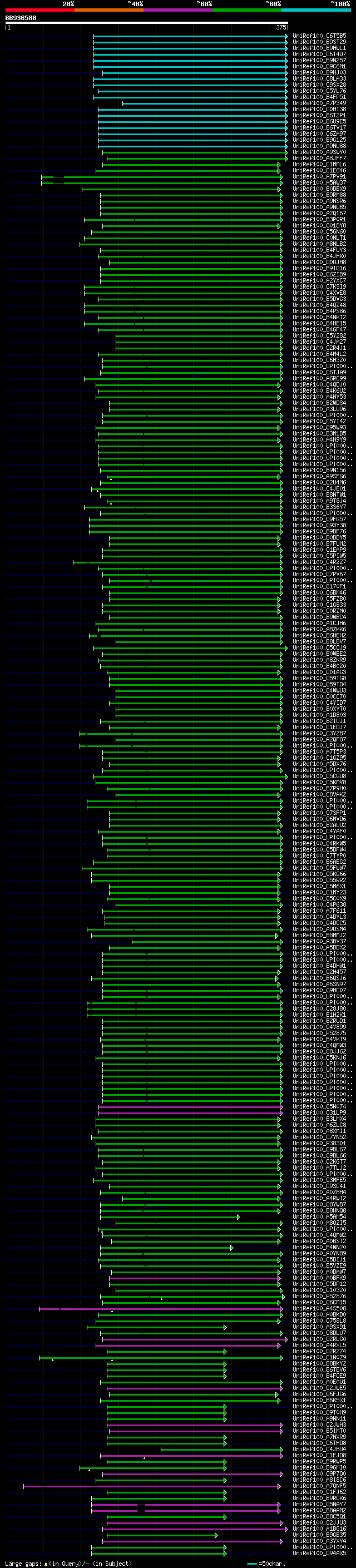Viewport: 356px width, 1568px height.
Task: Select the UniRef100_B9RM88 label
Action: pos(319,195)
